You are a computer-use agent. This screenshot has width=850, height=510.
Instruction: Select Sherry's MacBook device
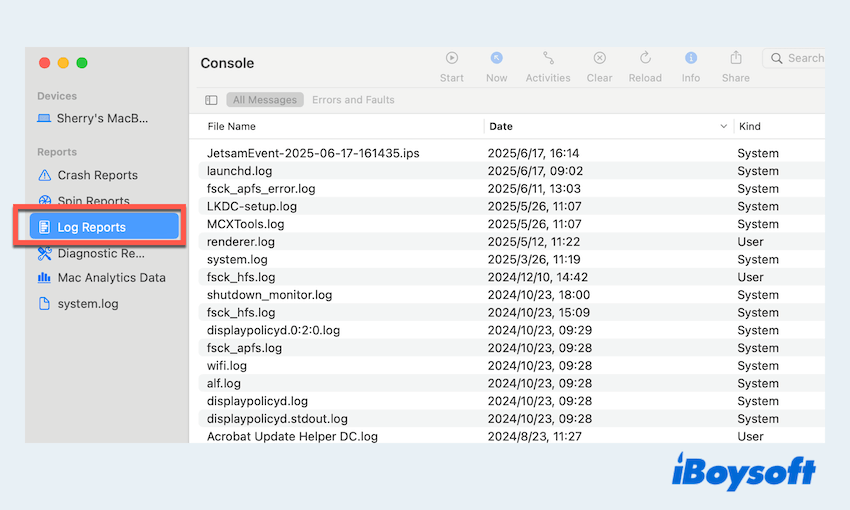(x=102, y=119)
